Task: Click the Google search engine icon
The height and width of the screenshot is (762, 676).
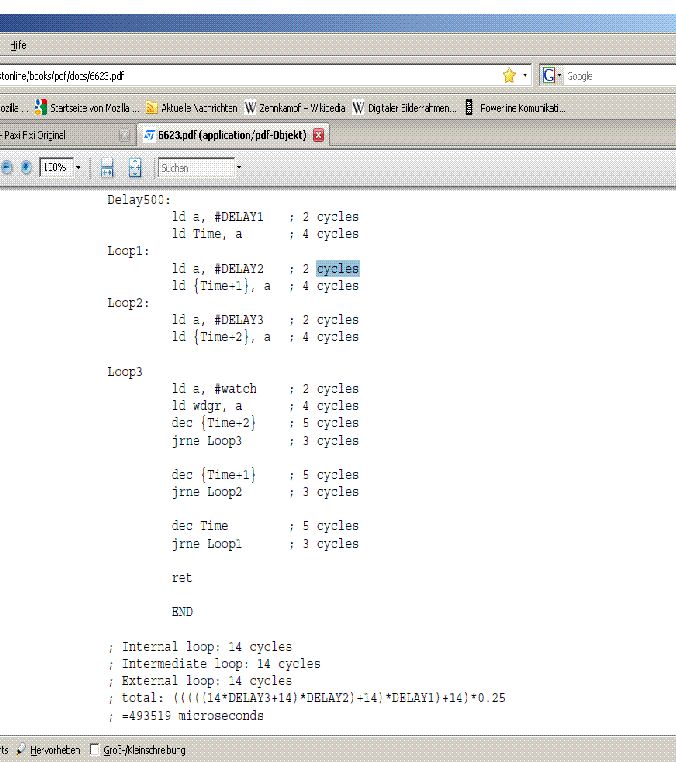Action: click(549, 76)
